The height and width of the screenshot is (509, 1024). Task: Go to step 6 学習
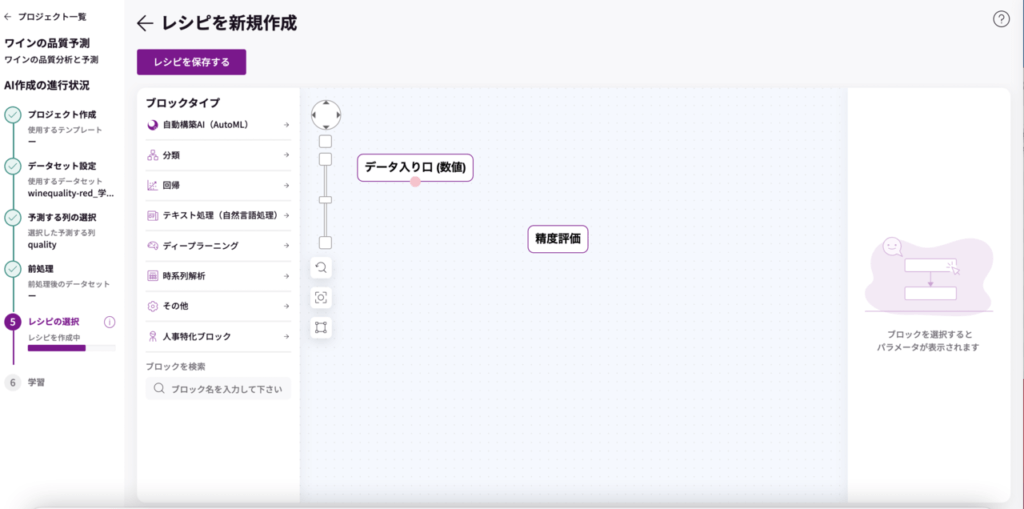(36, 382)
